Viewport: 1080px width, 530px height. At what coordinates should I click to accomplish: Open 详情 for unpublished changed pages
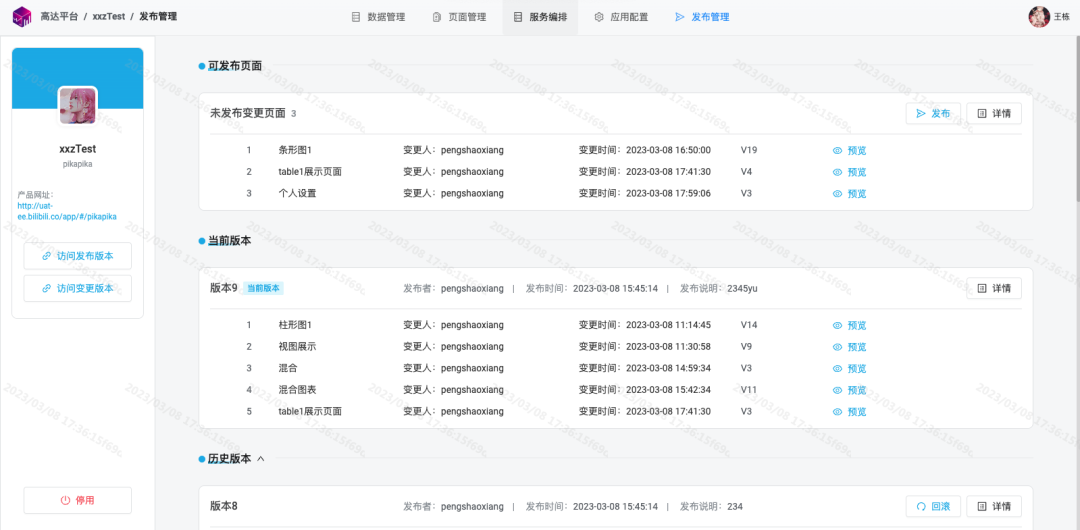click(994, 114)
